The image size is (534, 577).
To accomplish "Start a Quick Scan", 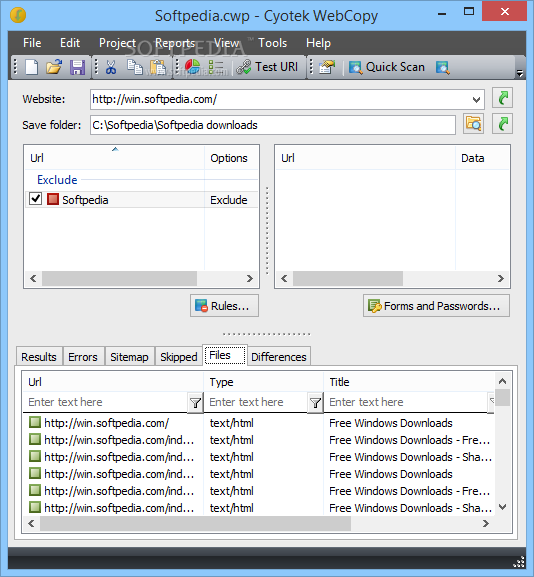I will [387, 67].
